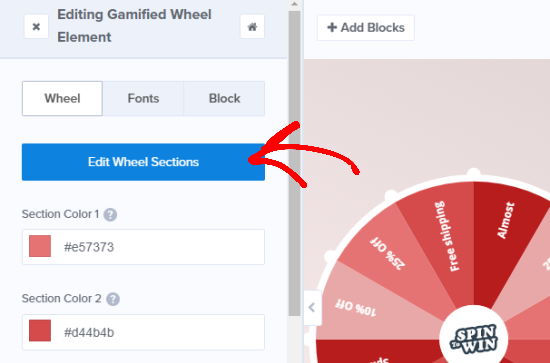Click Edit Wheel Sections button
This screenshot has height=363, width=550.
(x=143, y=162)
